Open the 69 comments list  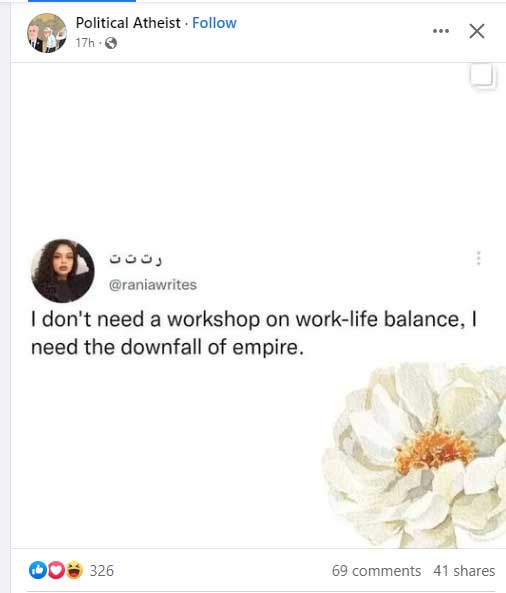tap(376, 570)
